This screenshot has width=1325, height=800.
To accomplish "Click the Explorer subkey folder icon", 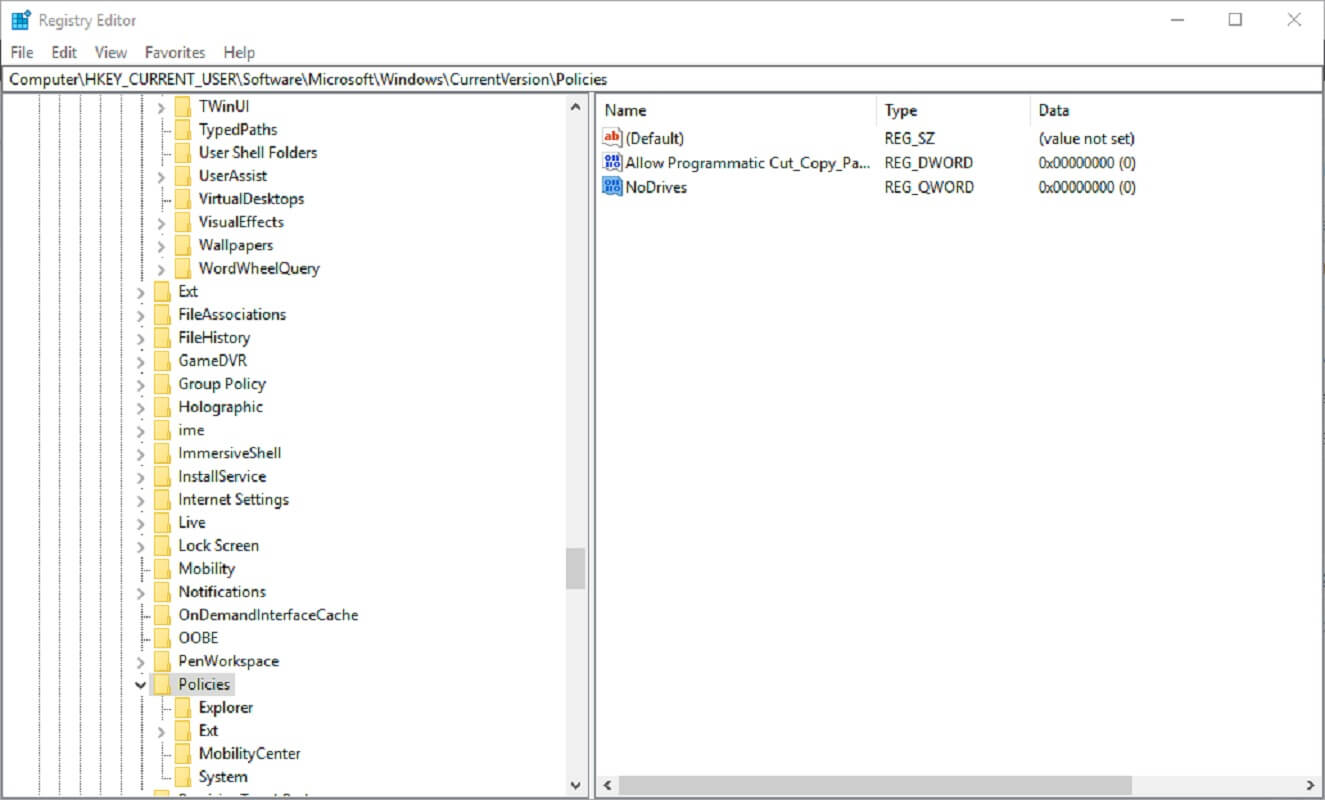I will tap(183, 707).
